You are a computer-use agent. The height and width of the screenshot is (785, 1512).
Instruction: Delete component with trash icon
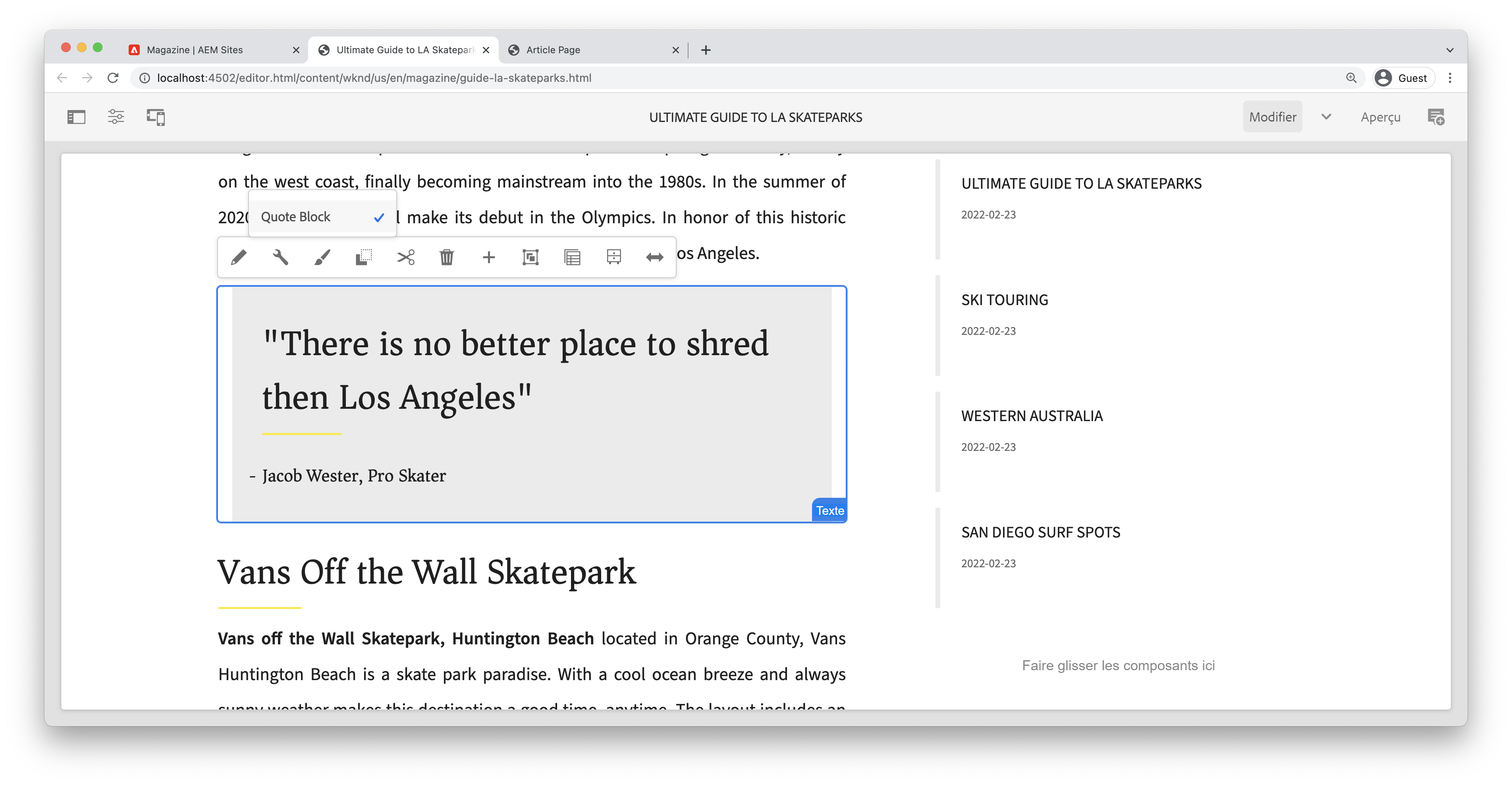[447, 257]
